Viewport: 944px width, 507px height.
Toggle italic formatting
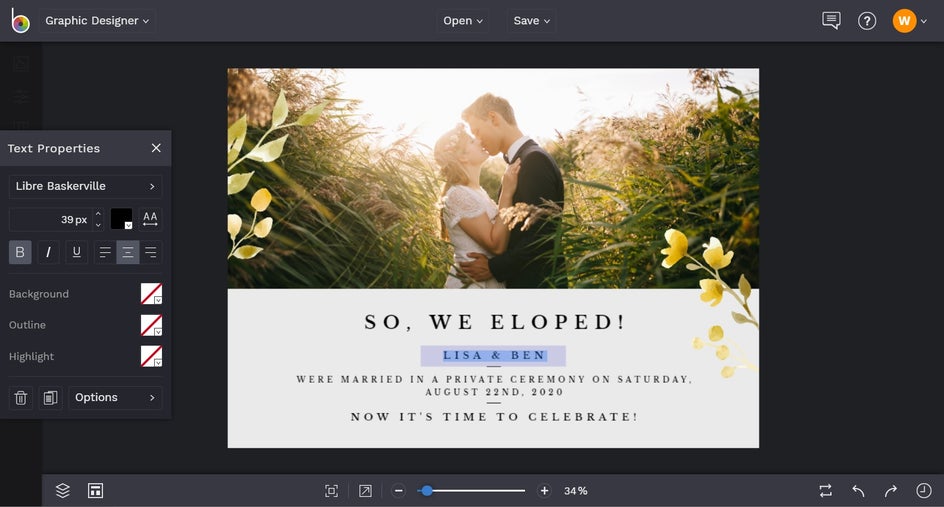coord(48,252)
